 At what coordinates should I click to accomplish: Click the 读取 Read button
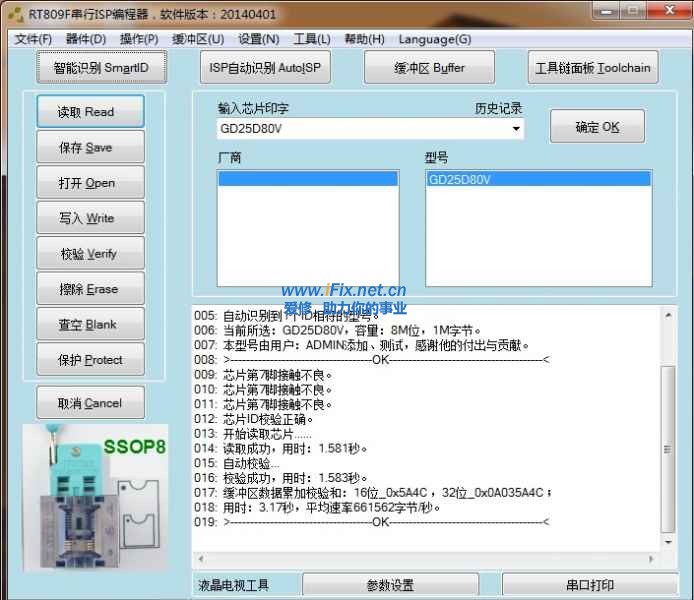pyautogui.click(x=90, y=112)
